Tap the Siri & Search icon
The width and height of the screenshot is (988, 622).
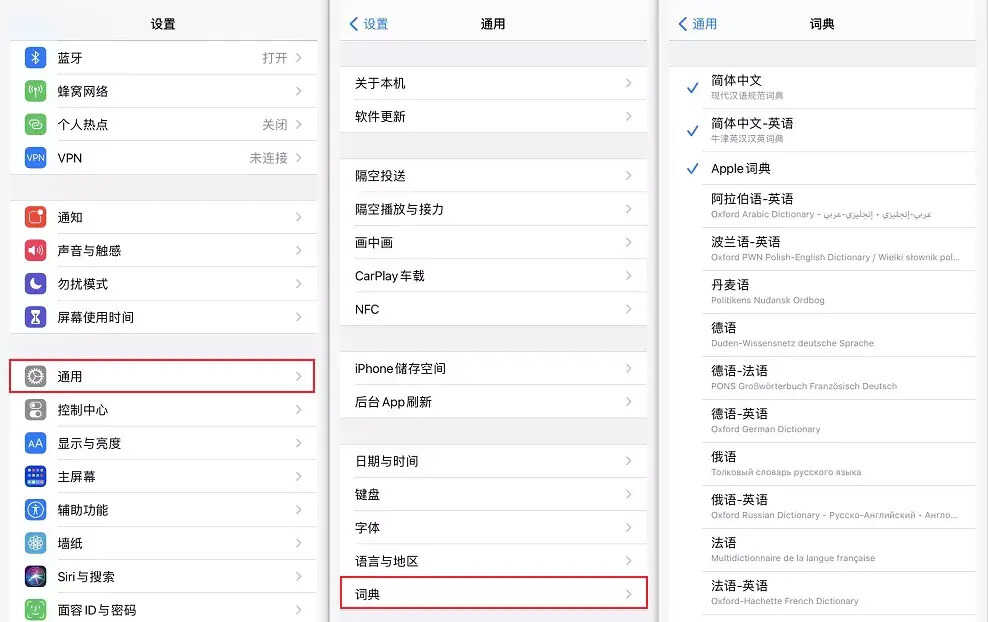click(x=36, y=577)
